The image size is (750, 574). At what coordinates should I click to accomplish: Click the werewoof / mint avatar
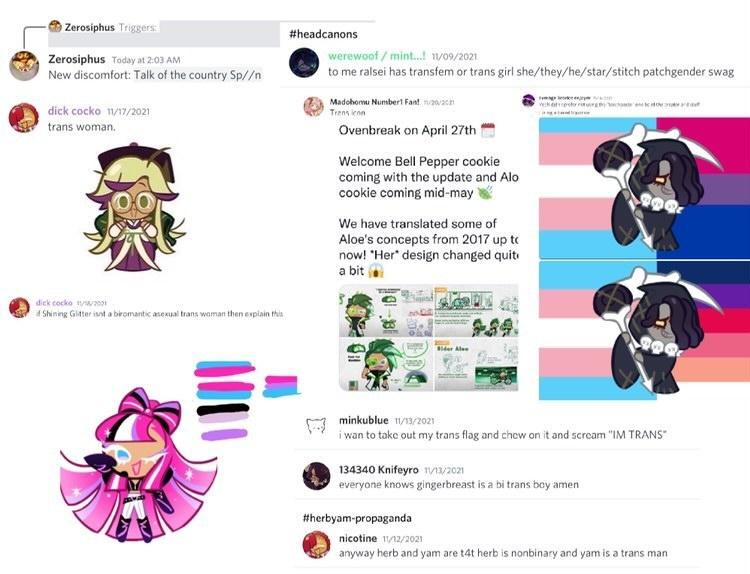304,63
